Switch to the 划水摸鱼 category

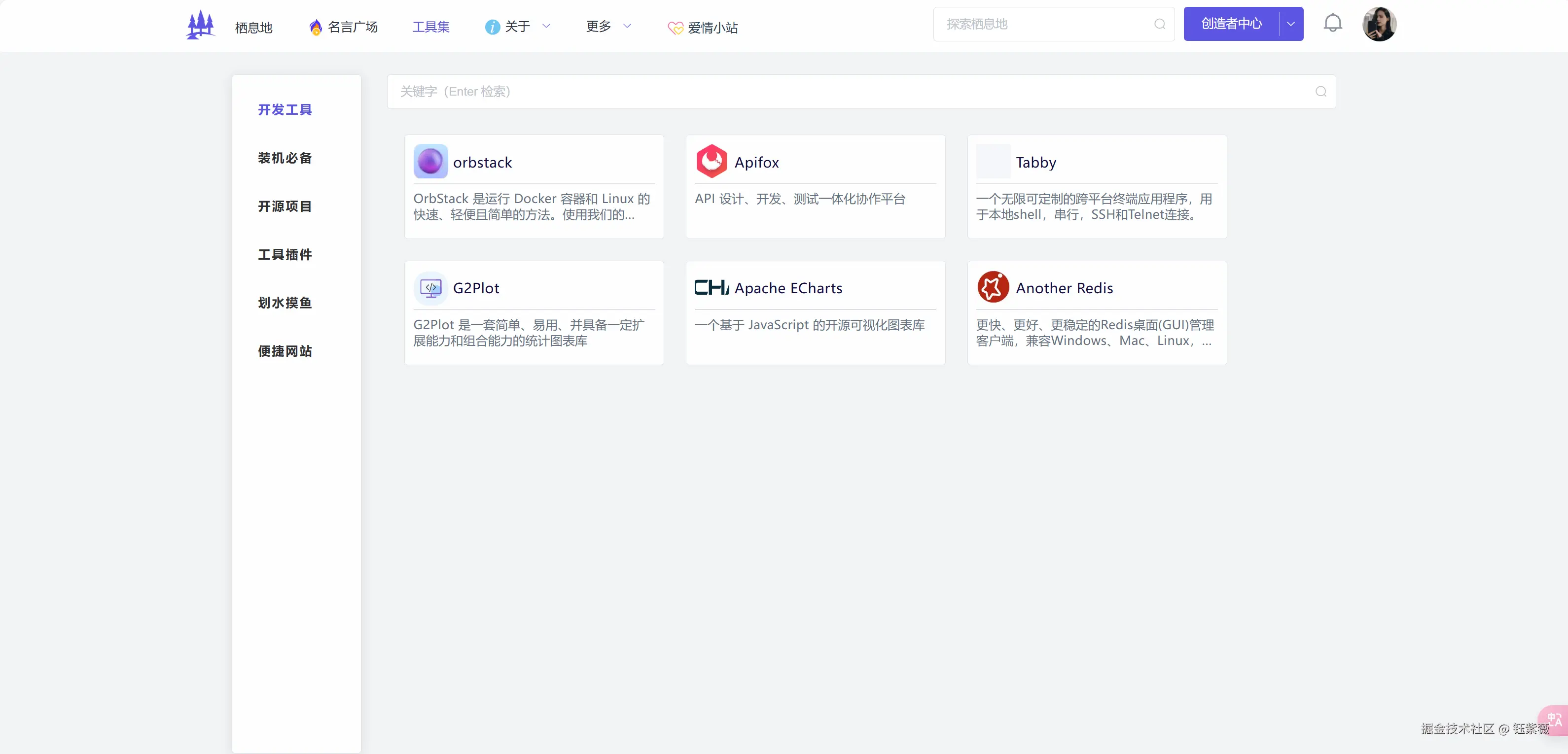coord(285,303)
